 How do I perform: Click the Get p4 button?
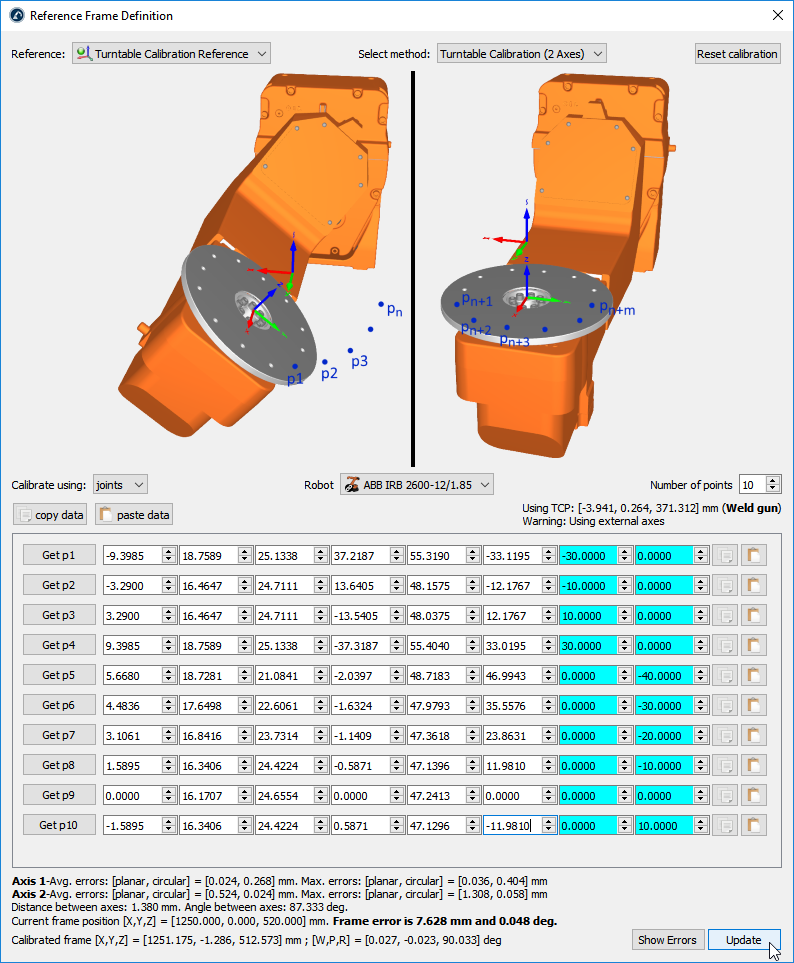(59, 645)
